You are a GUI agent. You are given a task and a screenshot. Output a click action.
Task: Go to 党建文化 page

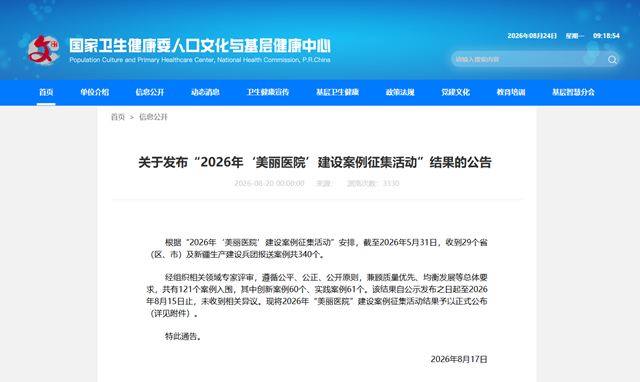pyautogui.click(x=456, y=92)
